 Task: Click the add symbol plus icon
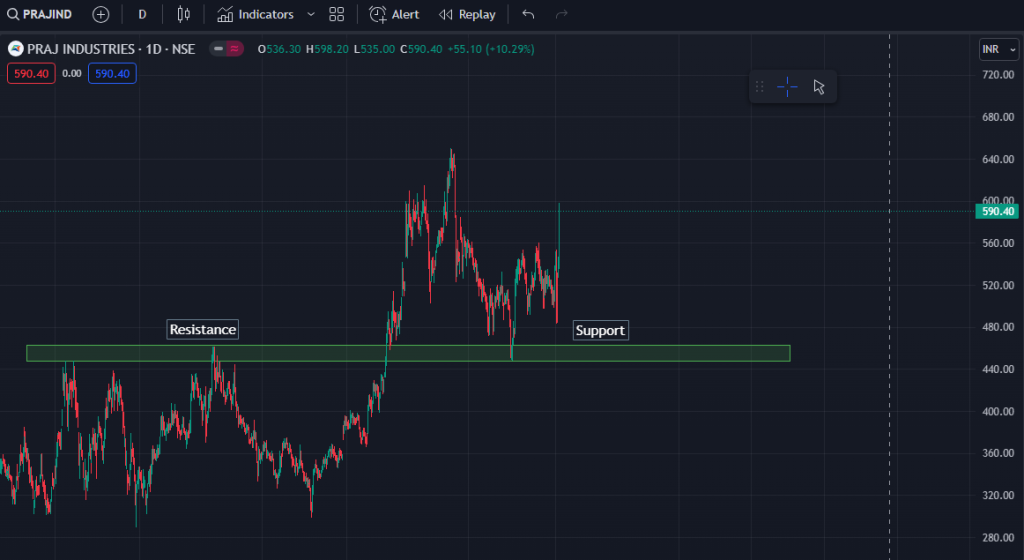(101, 14)
